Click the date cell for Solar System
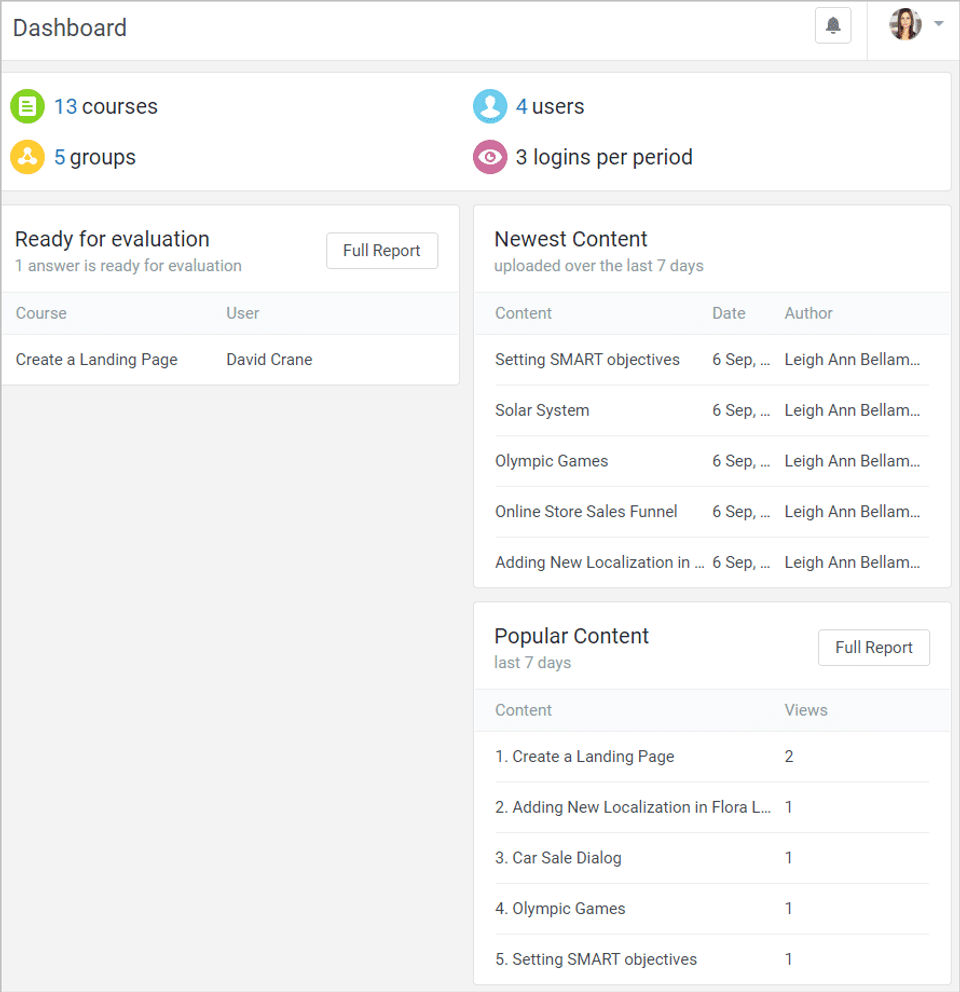Viewport: 960px width, 992px height. point(740,410)
